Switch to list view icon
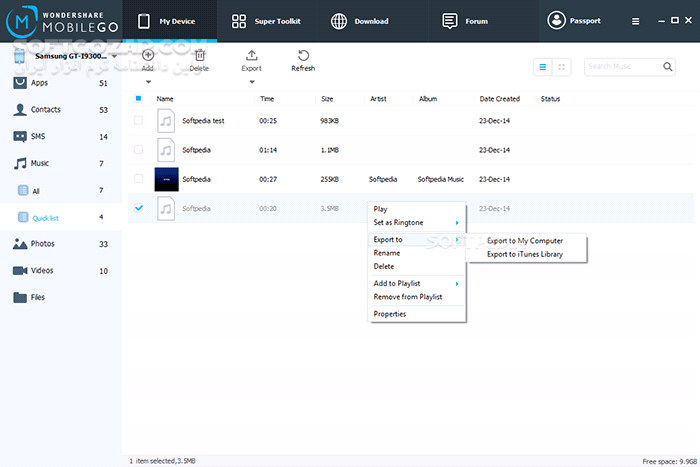This screenshot has height=467, width=700. [x=543, y=67]
